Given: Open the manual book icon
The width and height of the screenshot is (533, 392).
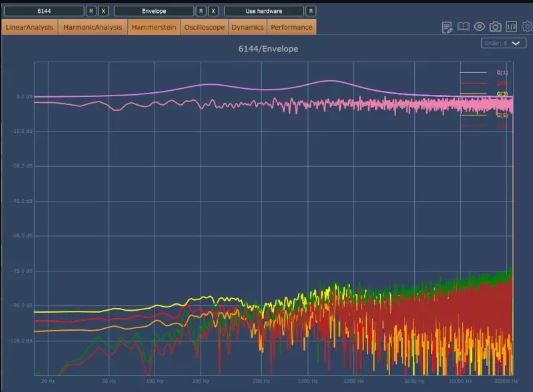Looking at the screenshot, I should point(463,27).
